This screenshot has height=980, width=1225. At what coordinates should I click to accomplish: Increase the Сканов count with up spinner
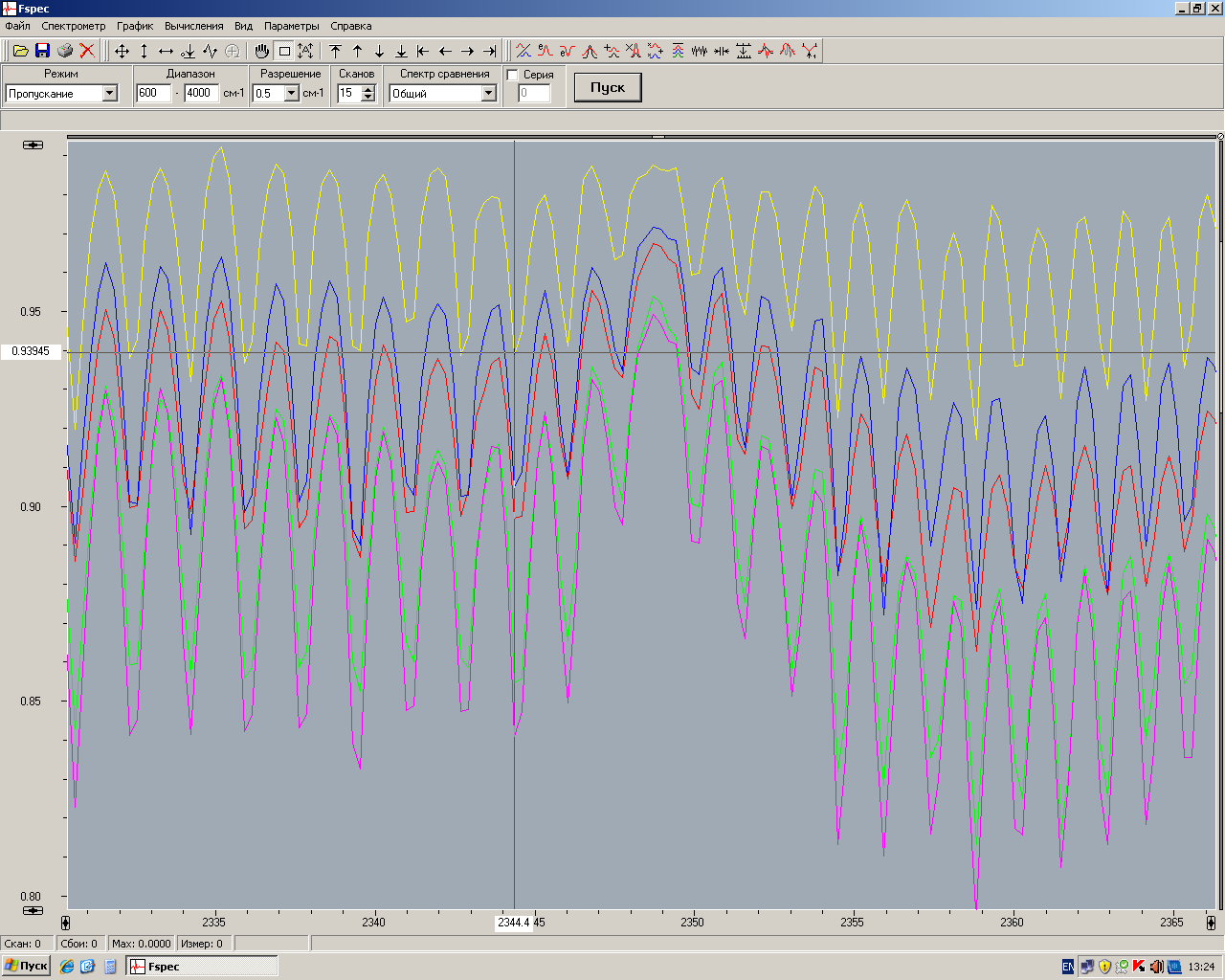pyautogui.click(x=368, y=89)
